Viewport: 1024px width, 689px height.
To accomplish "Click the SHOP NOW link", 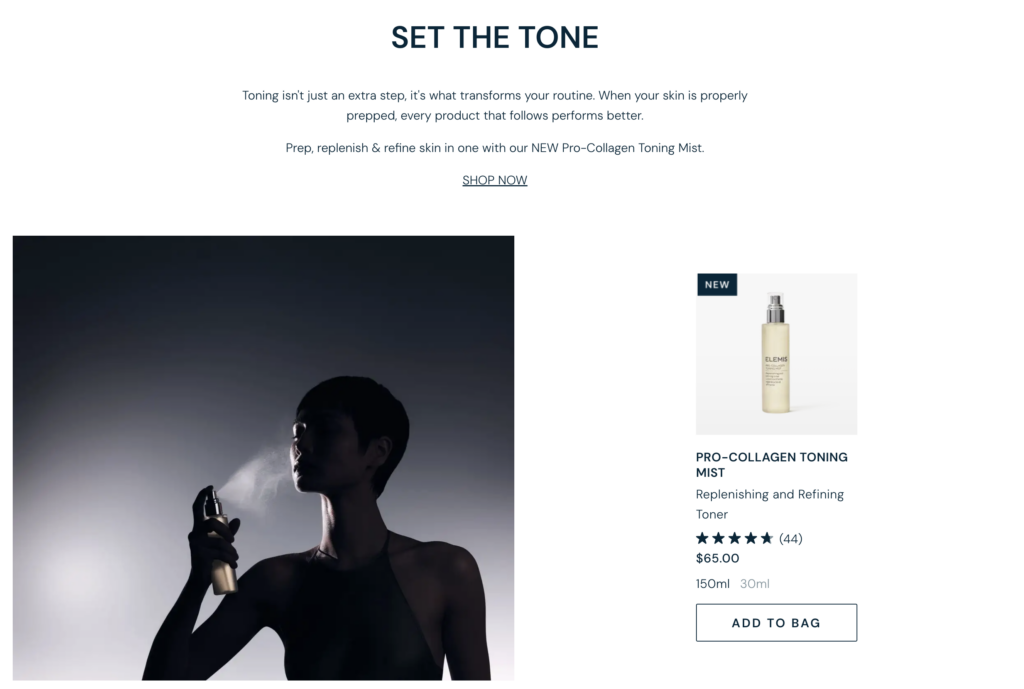I will 494,180.
